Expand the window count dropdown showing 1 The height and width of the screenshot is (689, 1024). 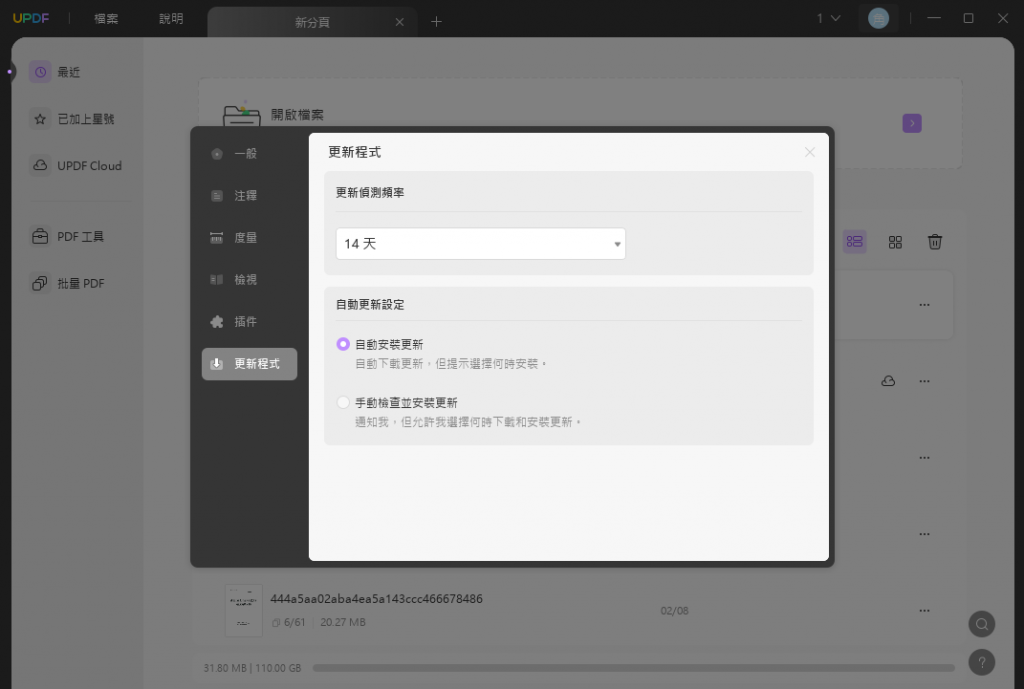[x=828, y=18]
